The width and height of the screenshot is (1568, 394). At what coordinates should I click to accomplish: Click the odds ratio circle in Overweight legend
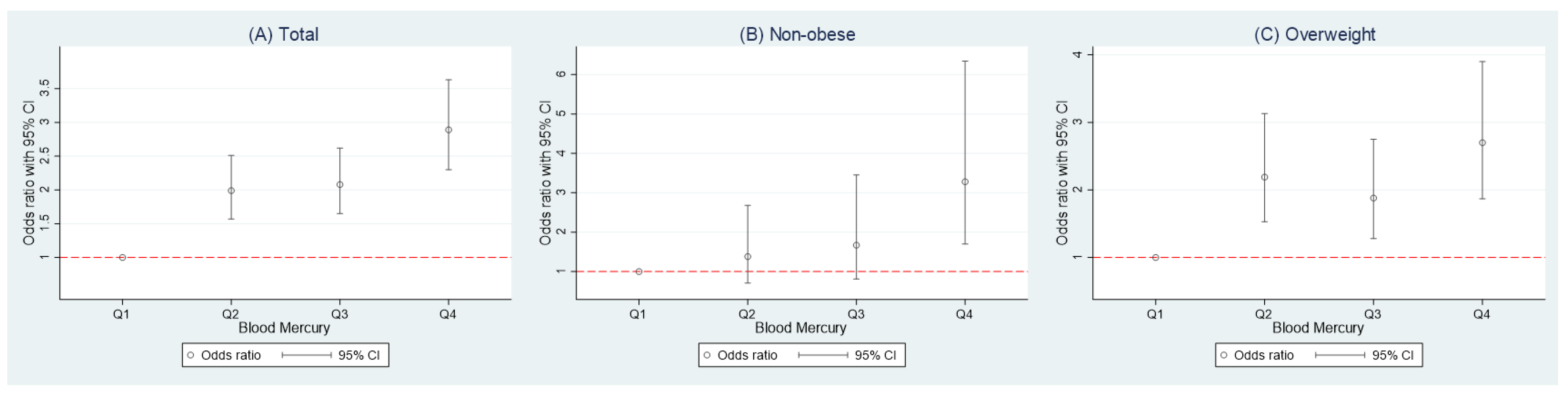click(1224, 355)
